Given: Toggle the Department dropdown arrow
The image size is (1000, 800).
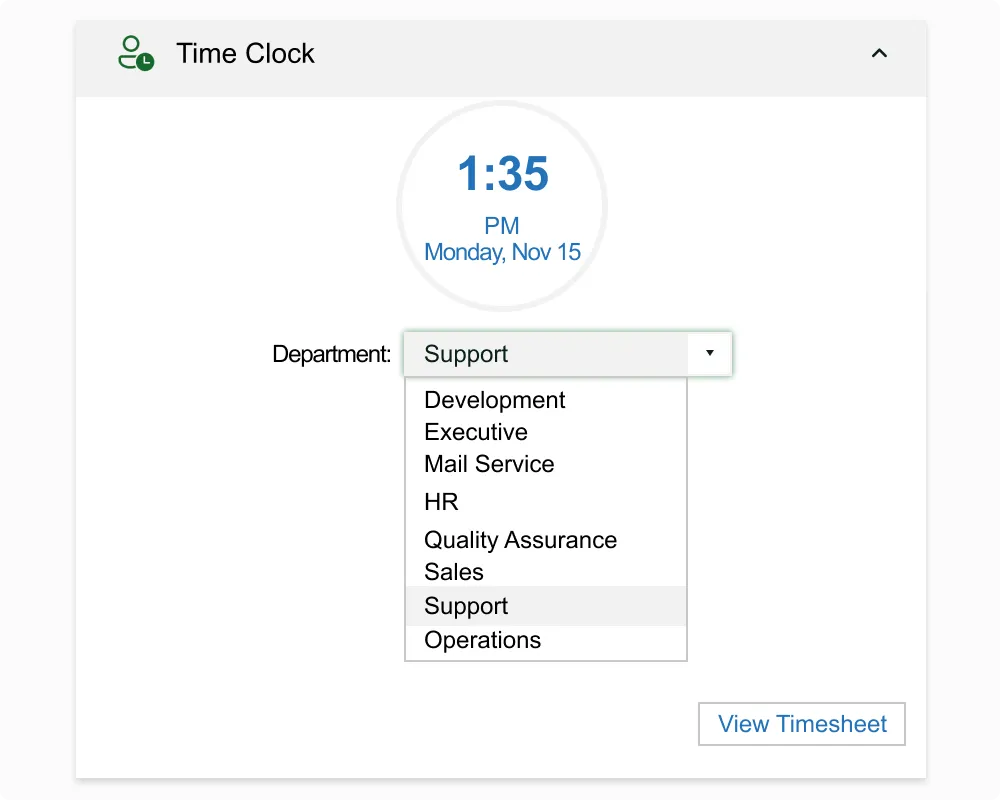Looking at the screenshot, I should [x=710, y=354].
